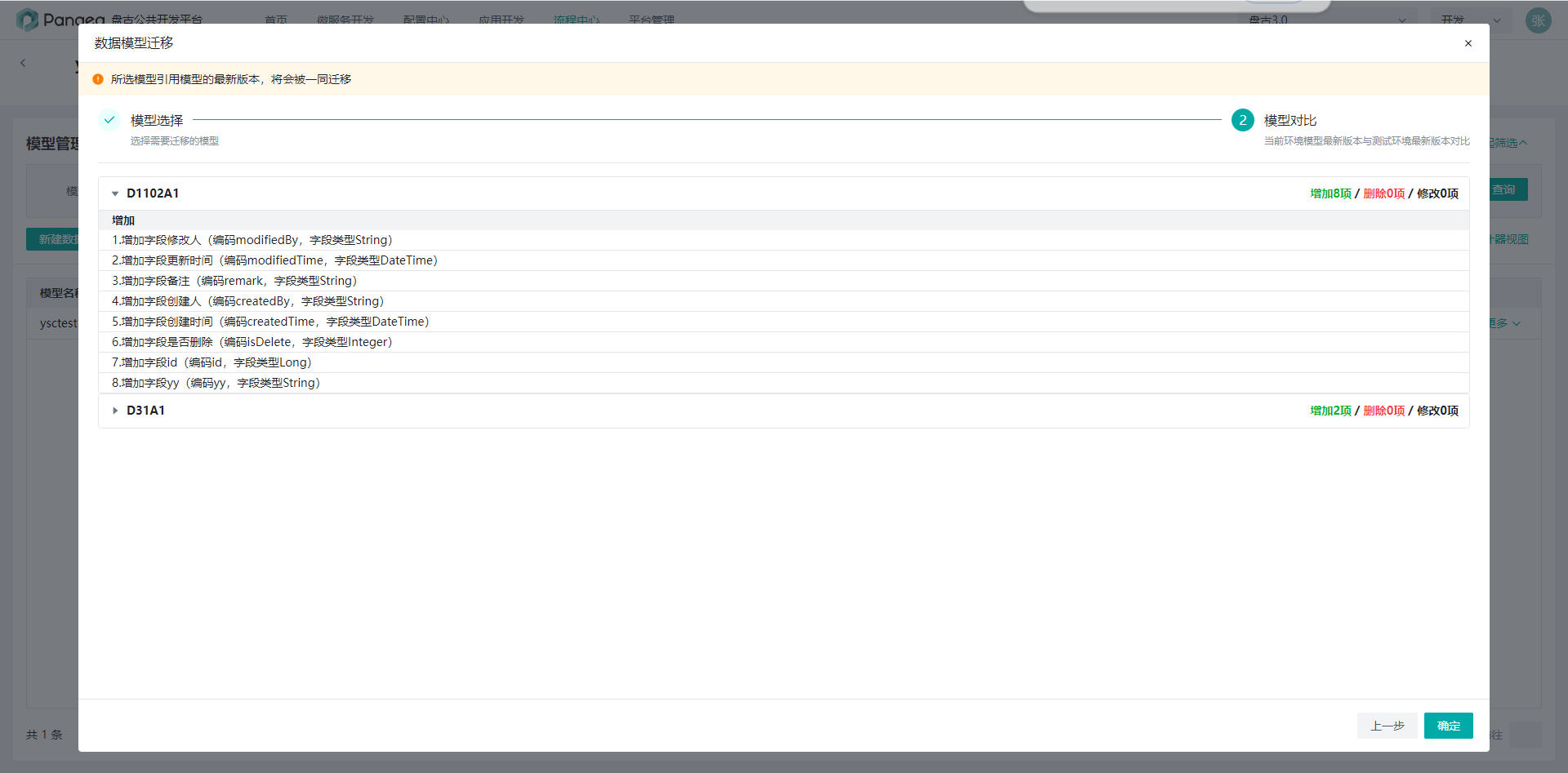
Task: Expand the D31A1 model section
Action: [115, 411]
